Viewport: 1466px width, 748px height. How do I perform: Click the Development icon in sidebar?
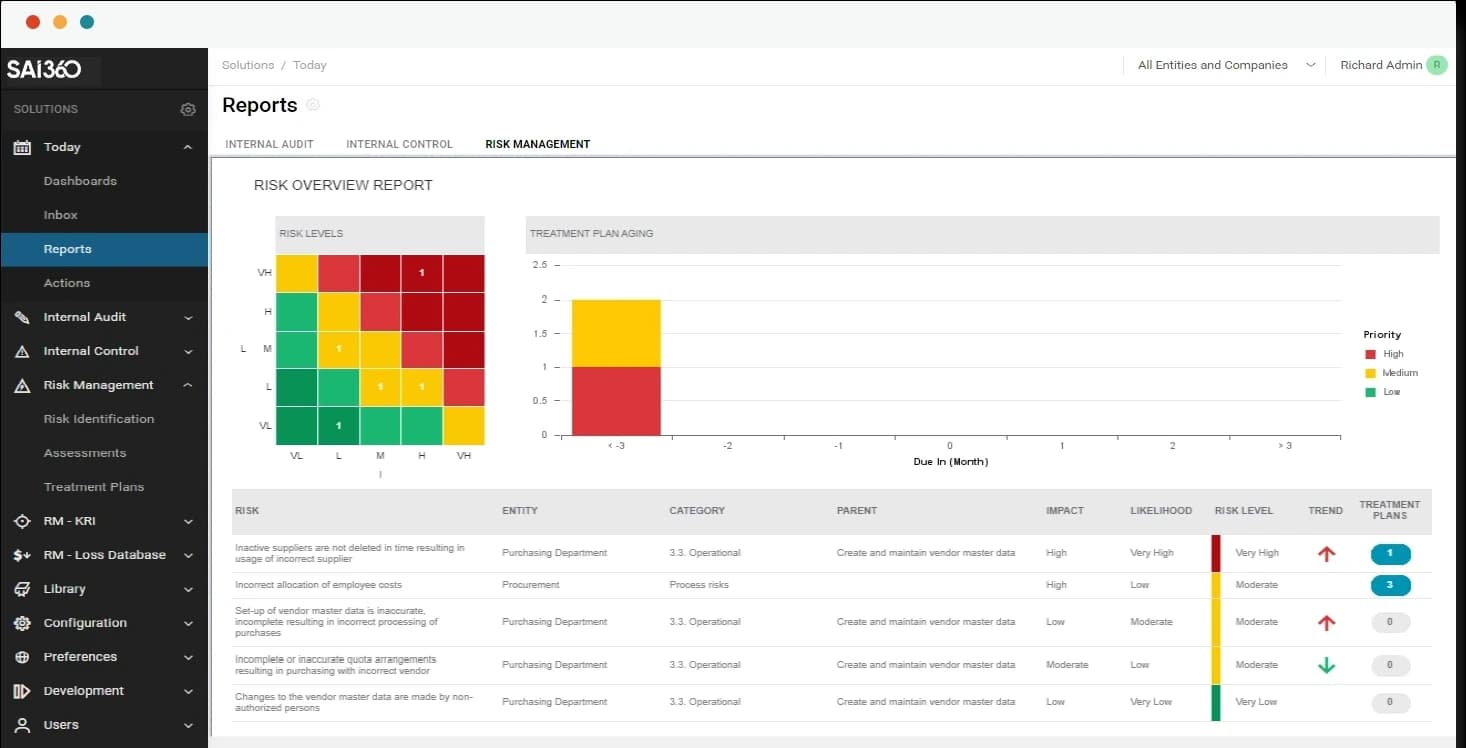(22, 691)
